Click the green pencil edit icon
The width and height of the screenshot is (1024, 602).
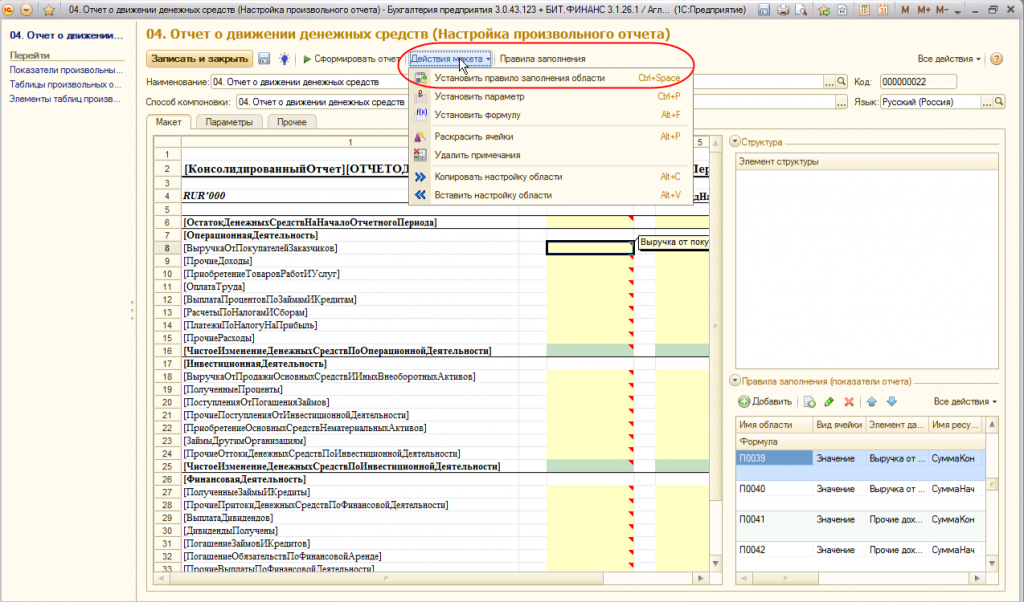tap(829, 401)
